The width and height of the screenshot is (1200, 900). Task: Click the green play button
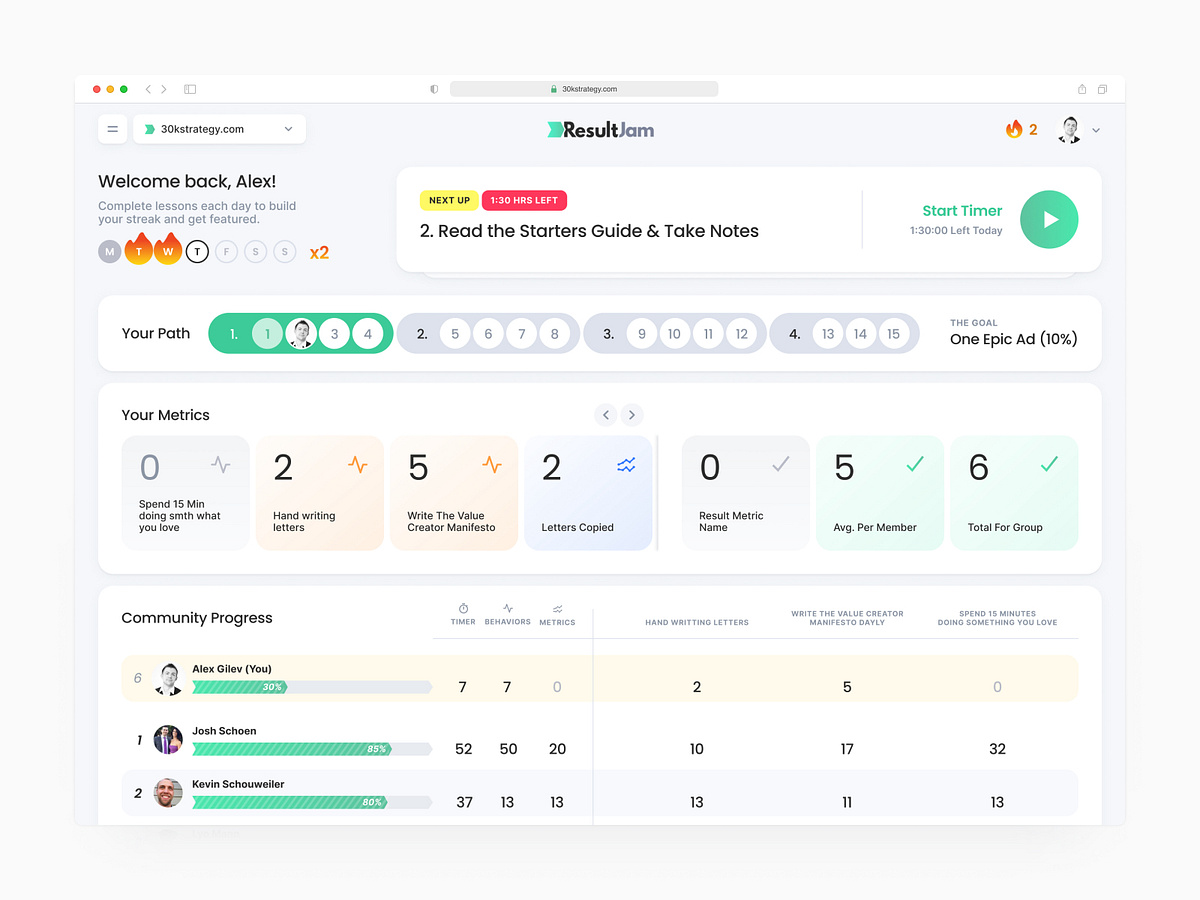[x=1049, y=219]
